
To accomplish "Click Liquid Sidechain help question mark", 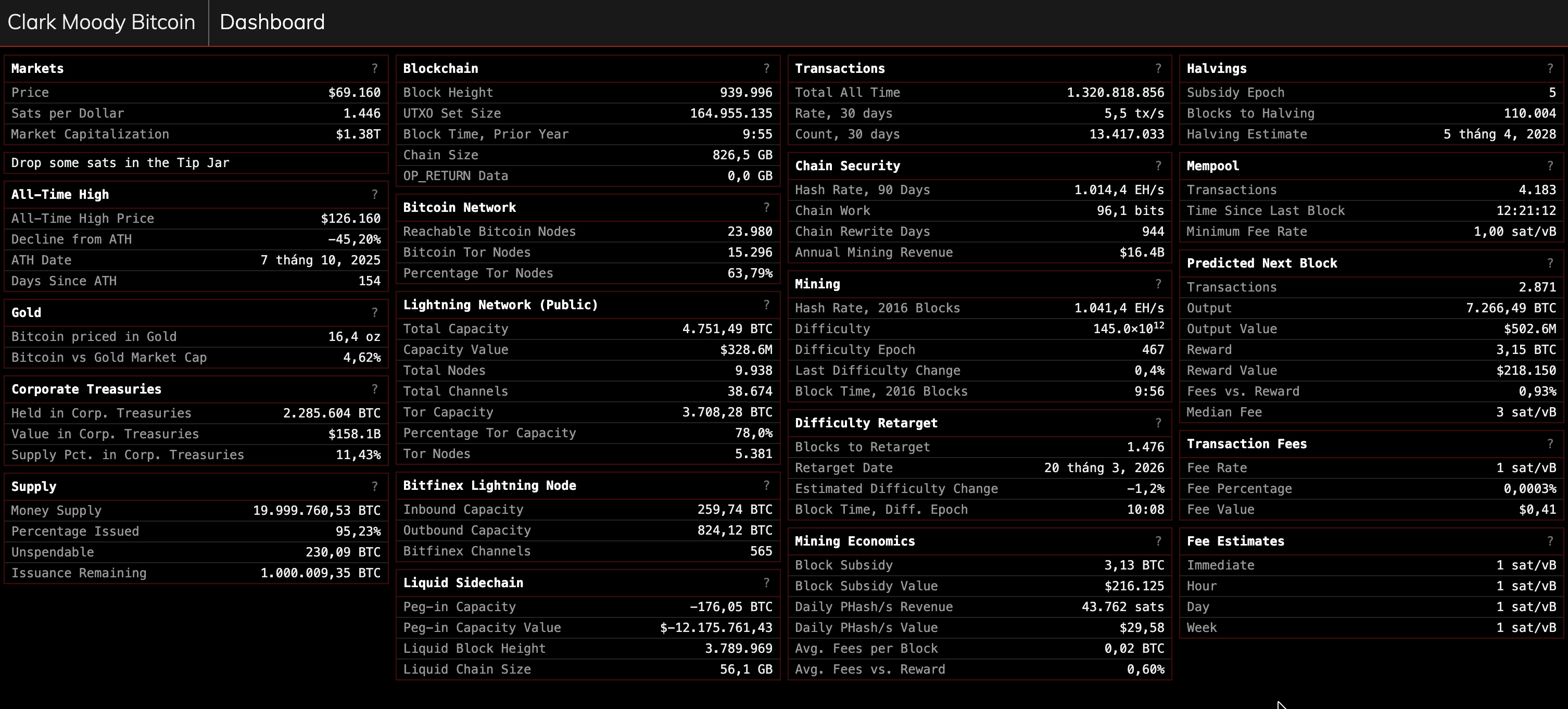I will click(766, 583).
